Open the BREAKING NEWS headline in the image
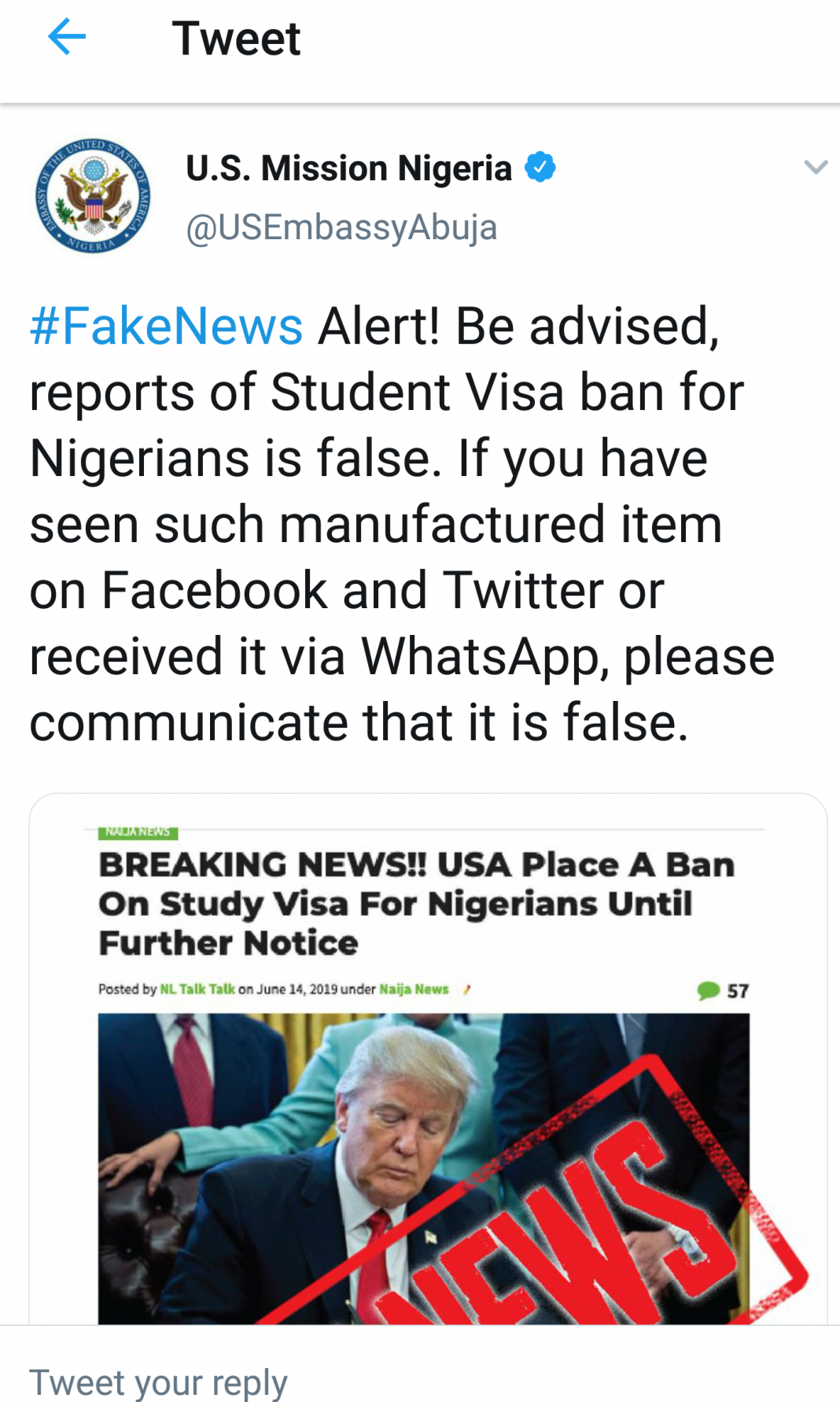840x1402 pixels. click(x=415, y=903)
